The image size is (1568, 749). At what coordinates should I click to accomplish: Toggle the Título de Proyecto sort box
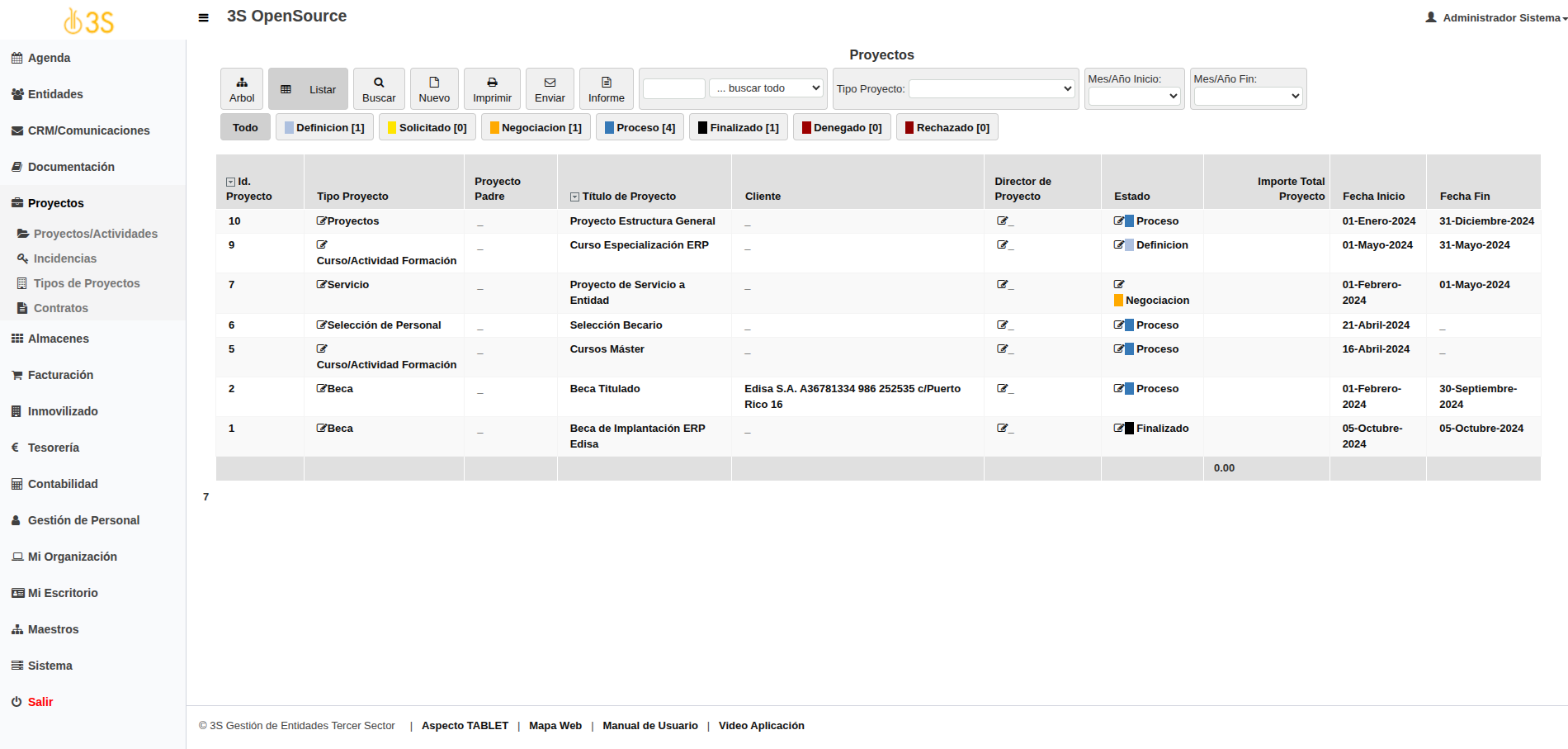(574, 197)
